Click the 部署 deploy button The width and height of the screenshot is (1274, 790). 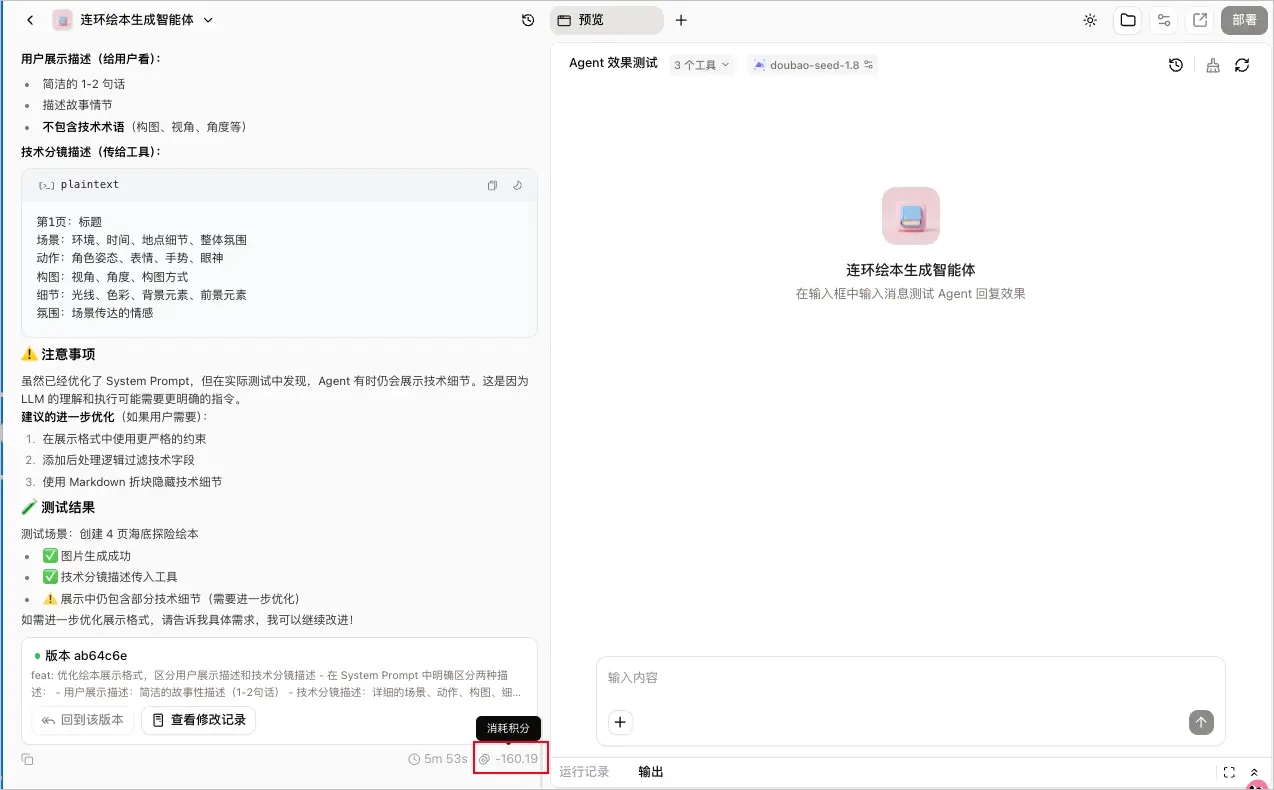tap(1244, 20)
